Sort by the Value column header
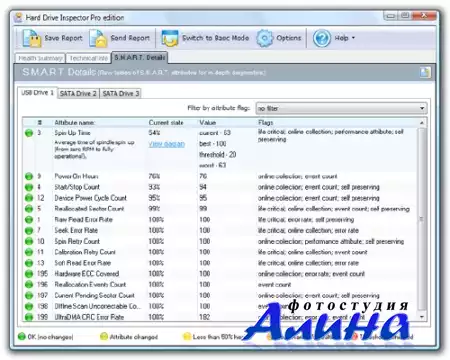Image resolution: width=450 pixels, height=360 pixels. (208, 123)
